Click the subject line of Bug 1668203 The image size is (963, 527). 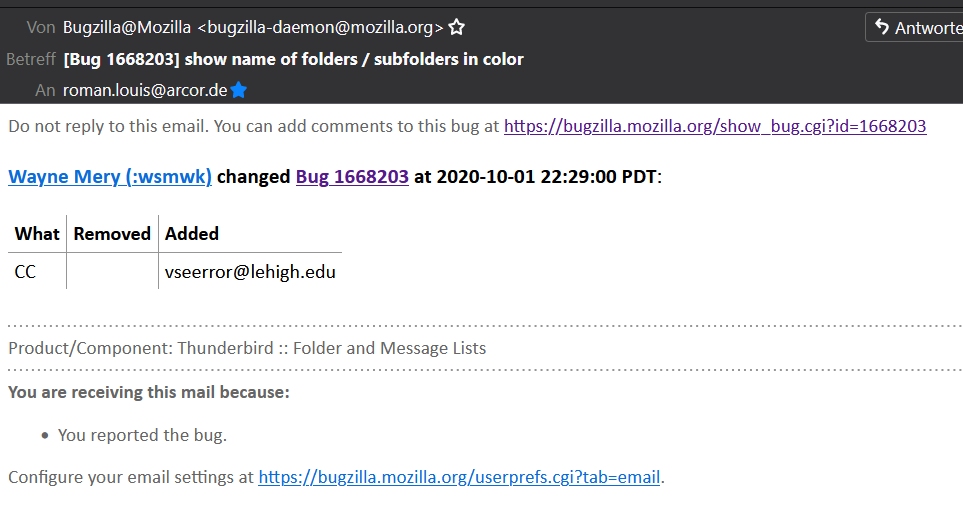tap(293, 59)
